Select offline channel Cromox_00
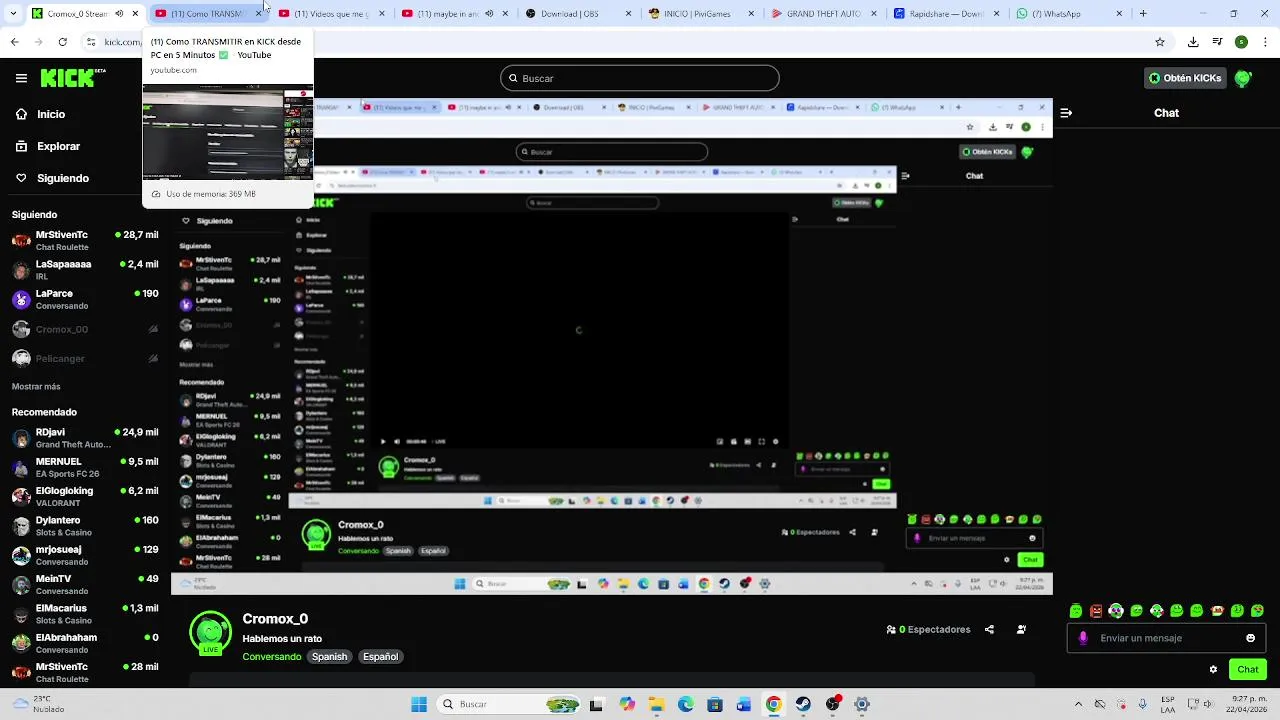The width and height of the screenshot is (1280, 720). tap(85, 329)
